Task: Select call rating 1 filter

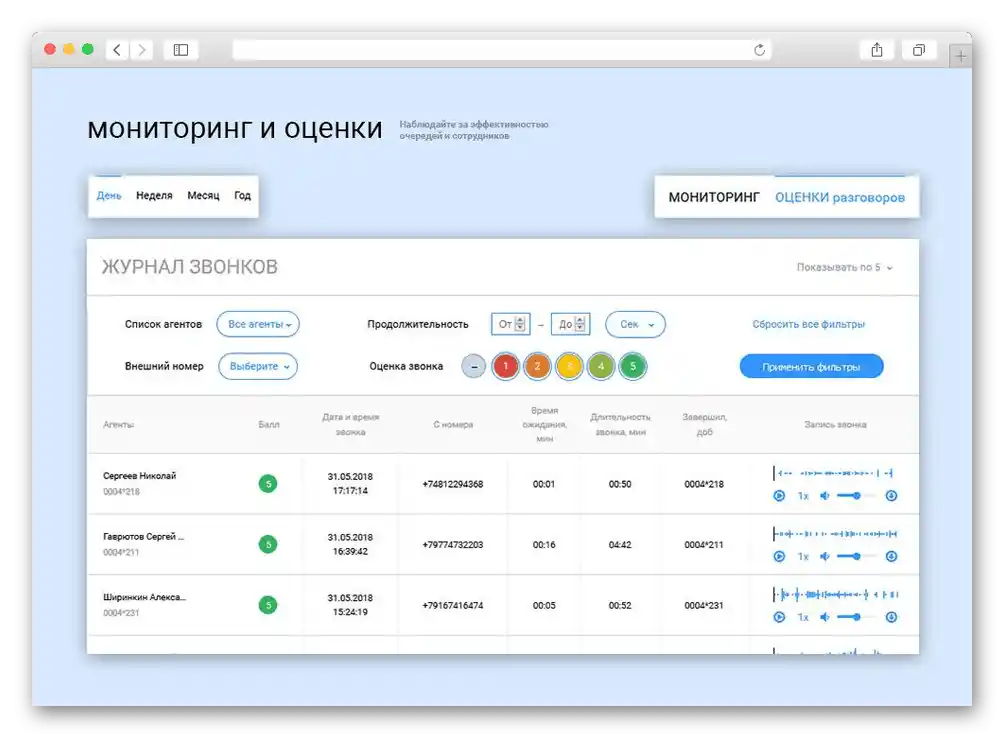Action: point(505,367)
